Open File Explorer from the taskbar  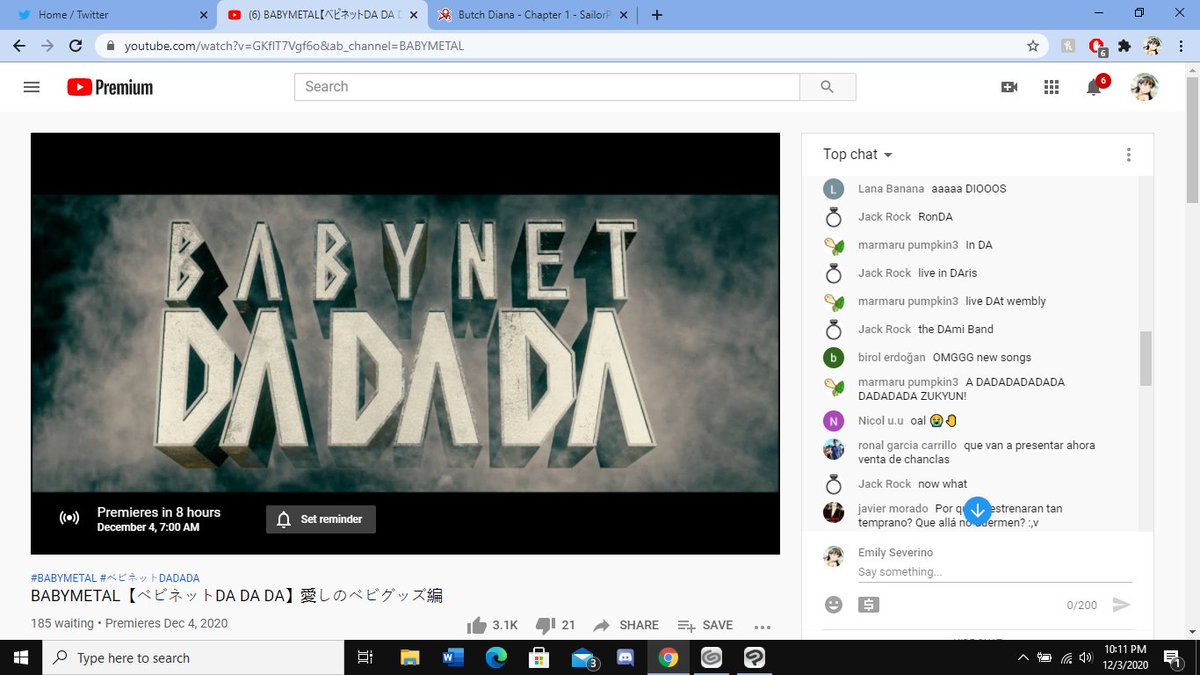(409, 657)
